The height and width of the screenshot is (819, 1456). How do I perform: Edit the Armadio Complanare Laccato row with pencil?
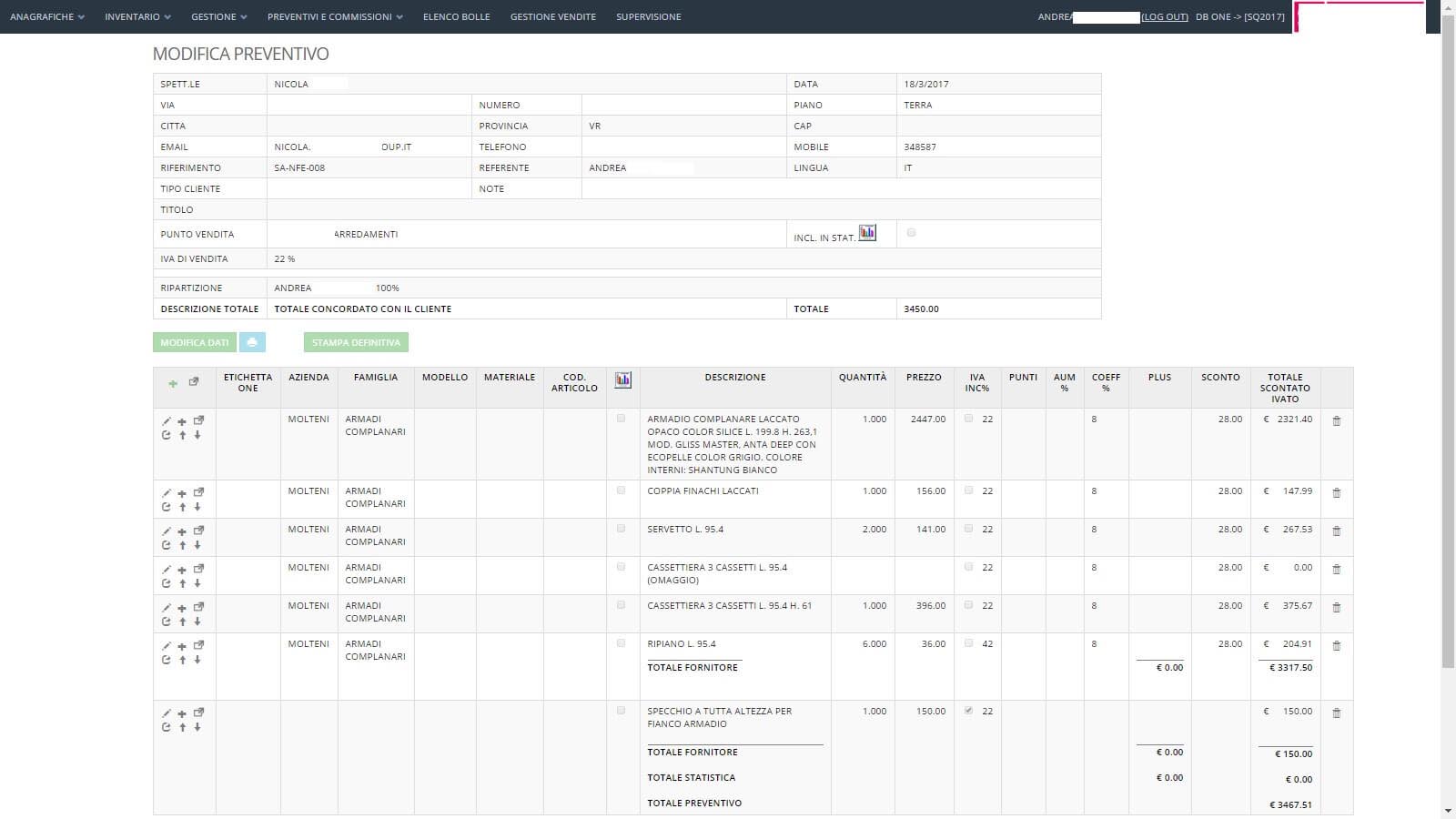167,421
